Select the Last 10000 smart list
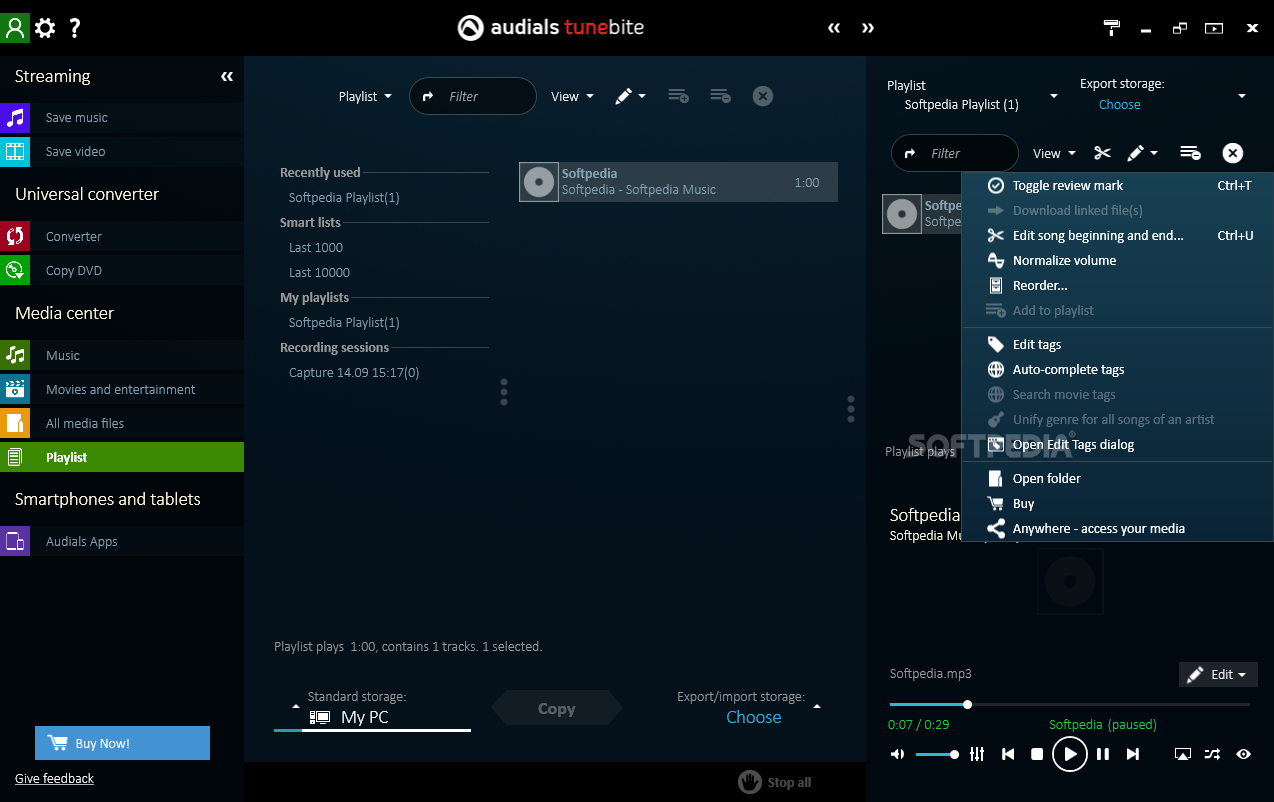Viewport: 1274px width, 802px height. click(319, 272)
